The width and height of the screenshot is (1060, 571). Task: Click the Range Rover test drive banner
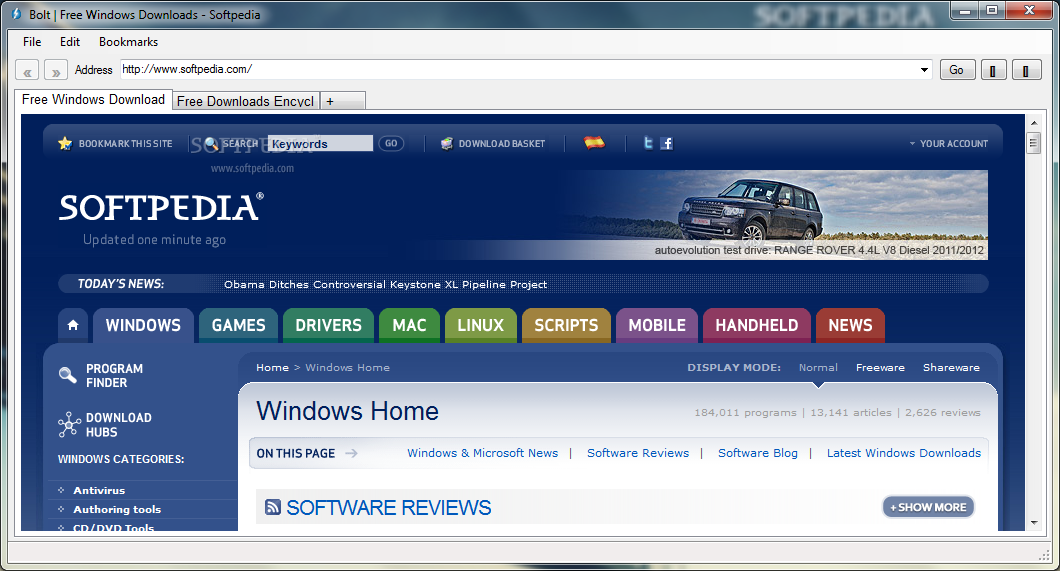pyautogui.click(x=773, y=215)
